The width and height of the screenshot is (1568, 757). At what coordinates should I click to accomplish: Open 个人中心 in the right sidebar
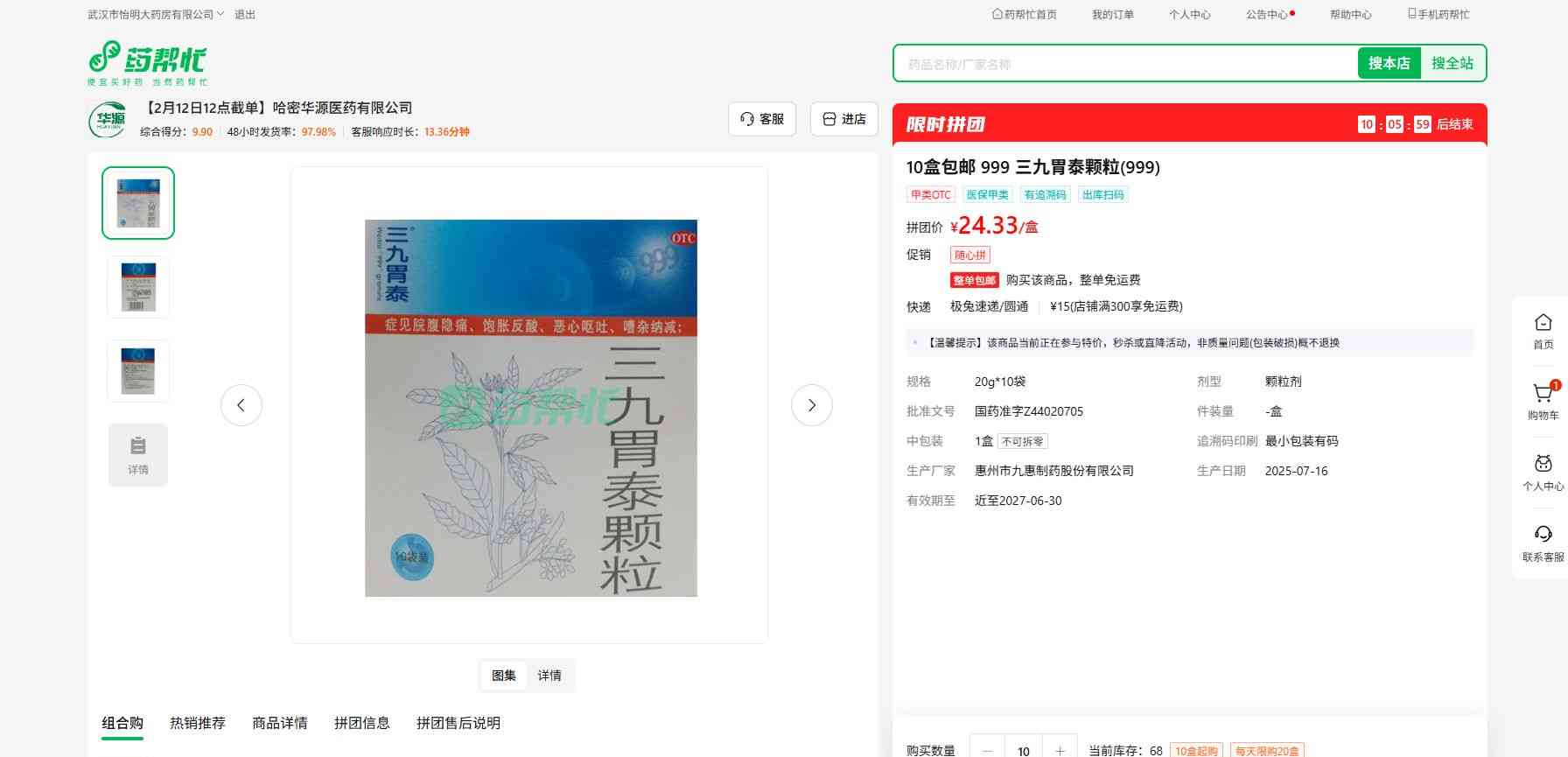[x=1543, y=472]
